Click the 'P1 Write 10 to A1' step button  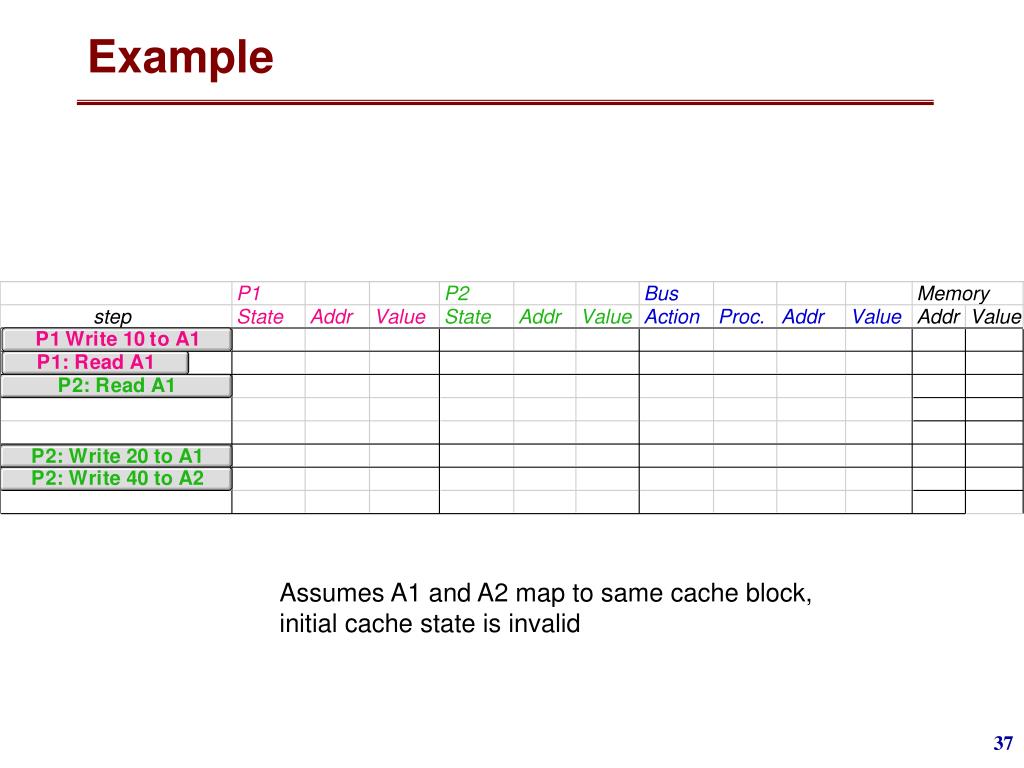tap(117, 340)
